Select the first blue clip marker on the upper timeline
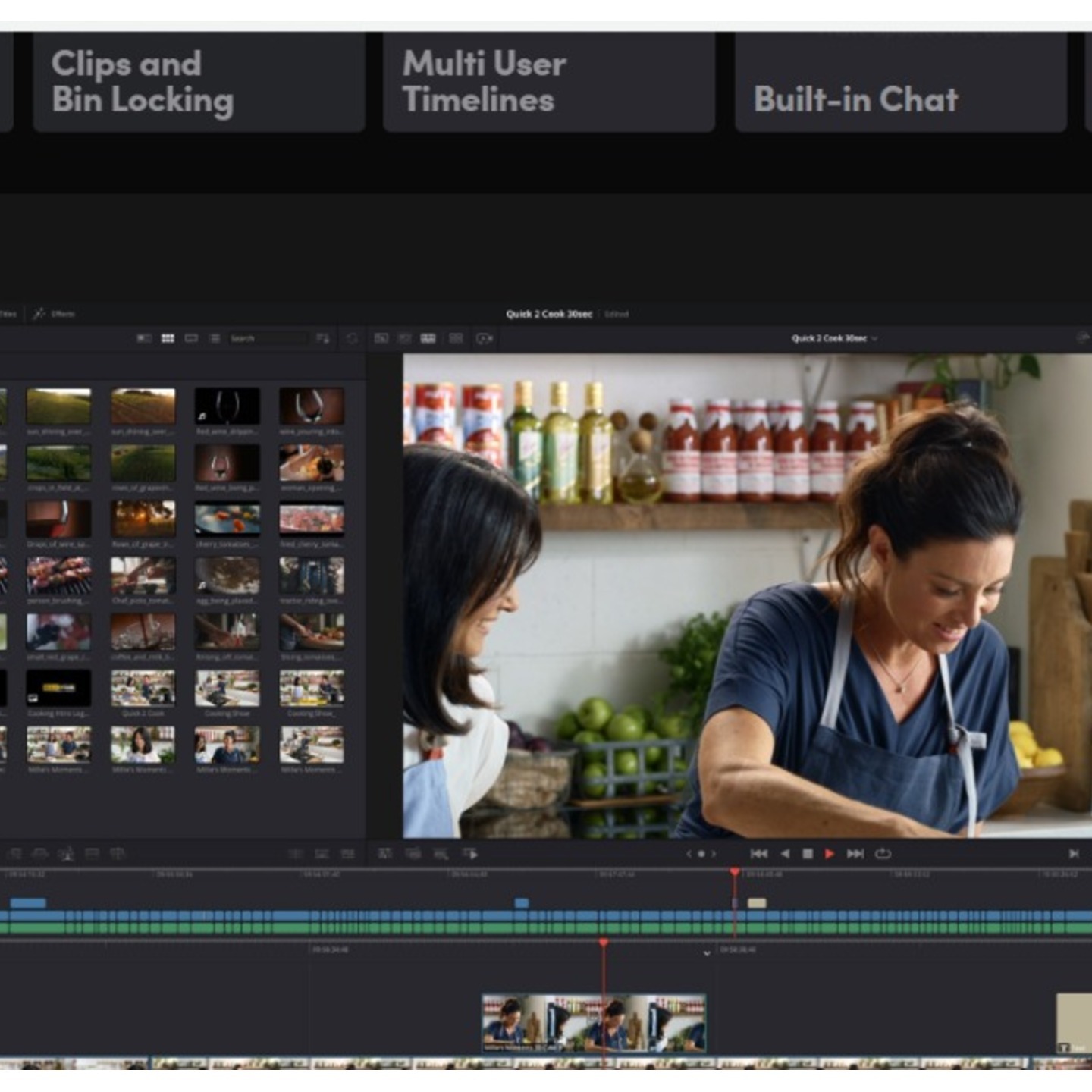Viewport: 1092px width, 1092px height. (29, 903)
